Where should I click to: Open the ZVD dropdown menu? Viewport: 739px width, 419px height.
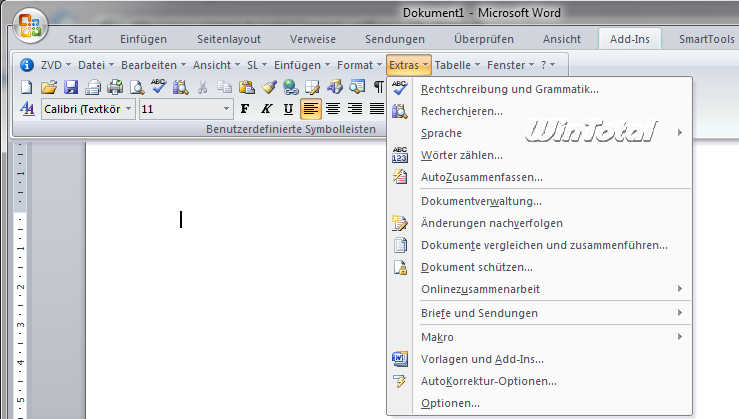[x=56, y=65]
